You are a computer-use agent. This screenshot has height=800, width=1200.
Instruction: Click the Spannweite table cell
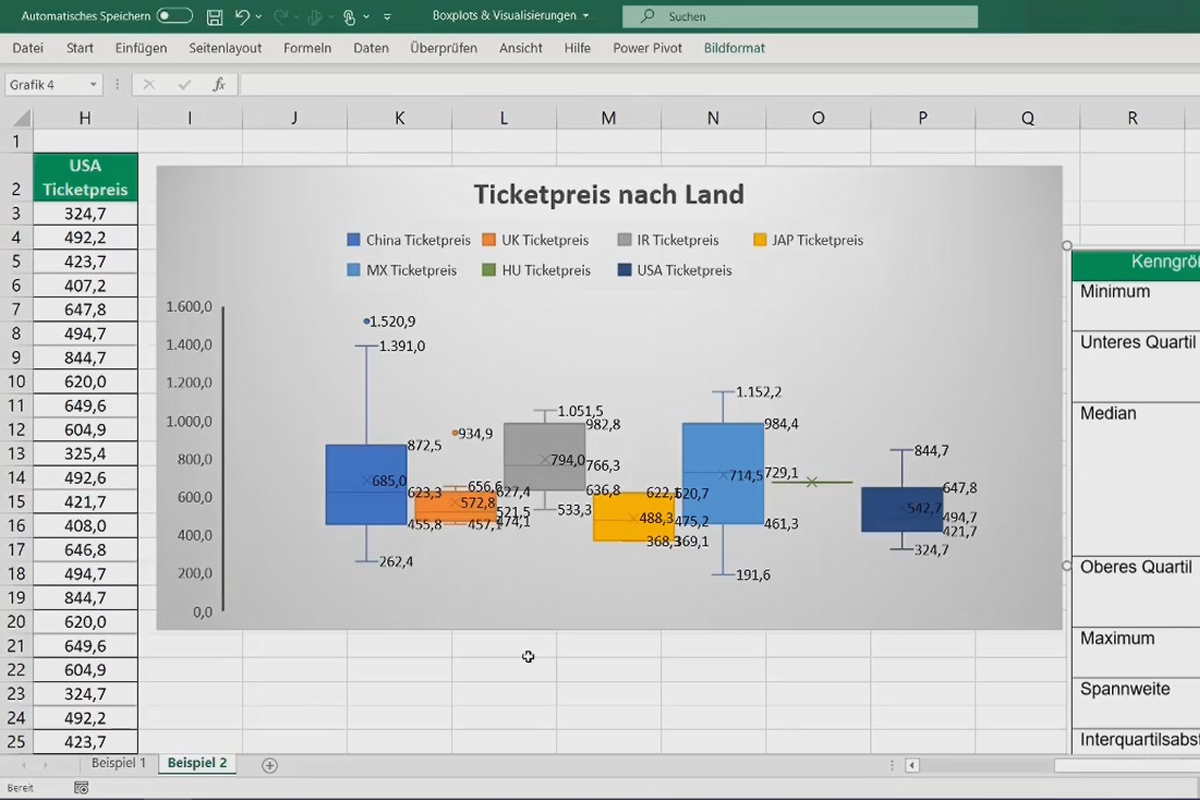(x=1136, y=703)
